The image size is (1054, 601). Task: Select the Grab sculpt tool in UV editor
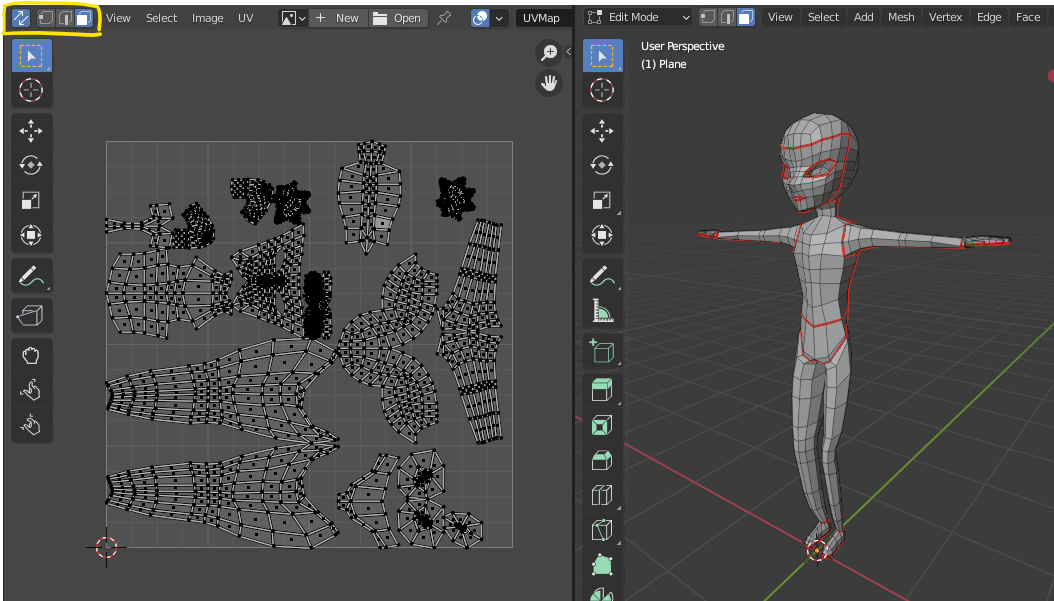pos(31,356)
